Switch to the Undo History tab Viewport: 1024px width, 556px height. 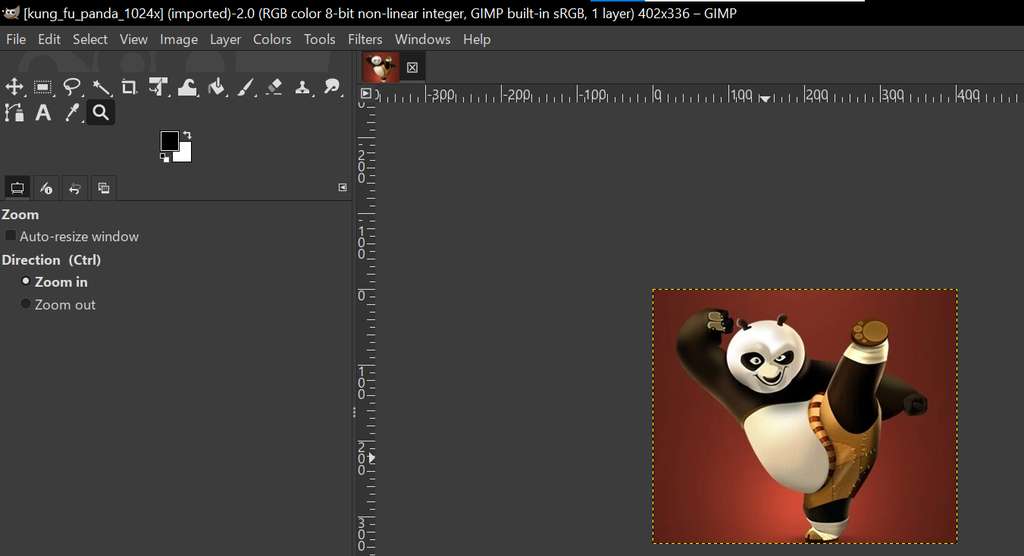tap(74, 188)
